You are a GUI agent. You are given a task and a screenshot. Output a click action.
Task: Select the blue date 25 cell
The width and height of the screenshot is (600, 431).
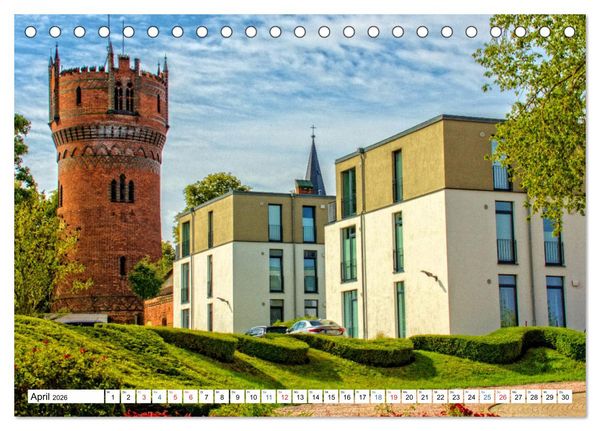(487, 397)
